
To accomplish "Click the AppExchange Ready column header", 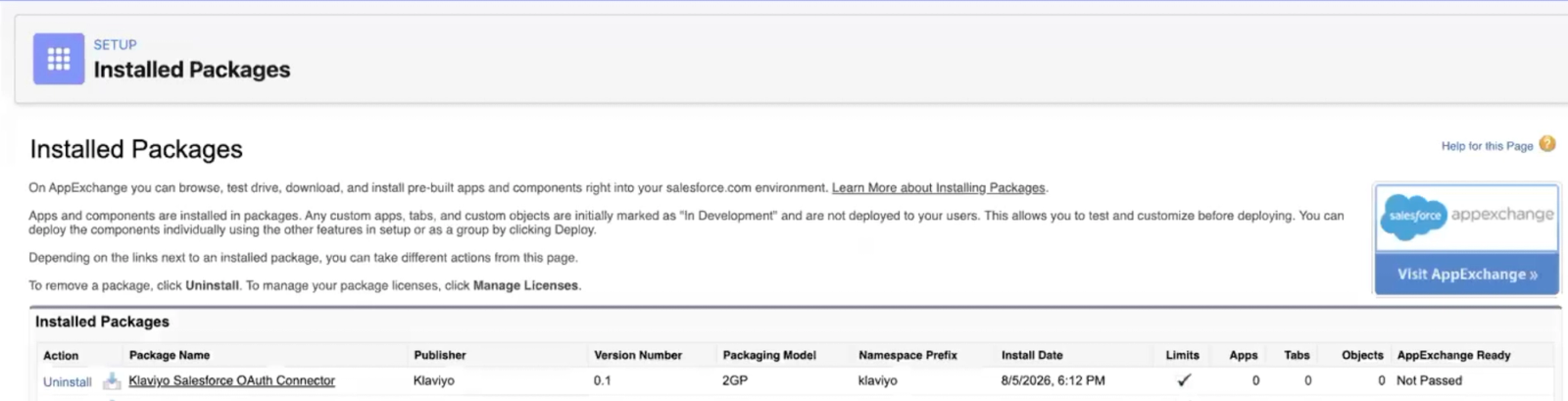I will (1453, 356).
